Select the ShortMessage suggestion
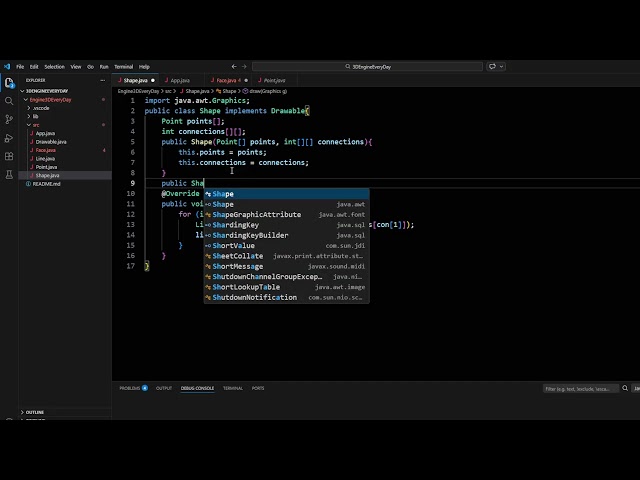Screen dimensions: 640x480 point(287,267)
